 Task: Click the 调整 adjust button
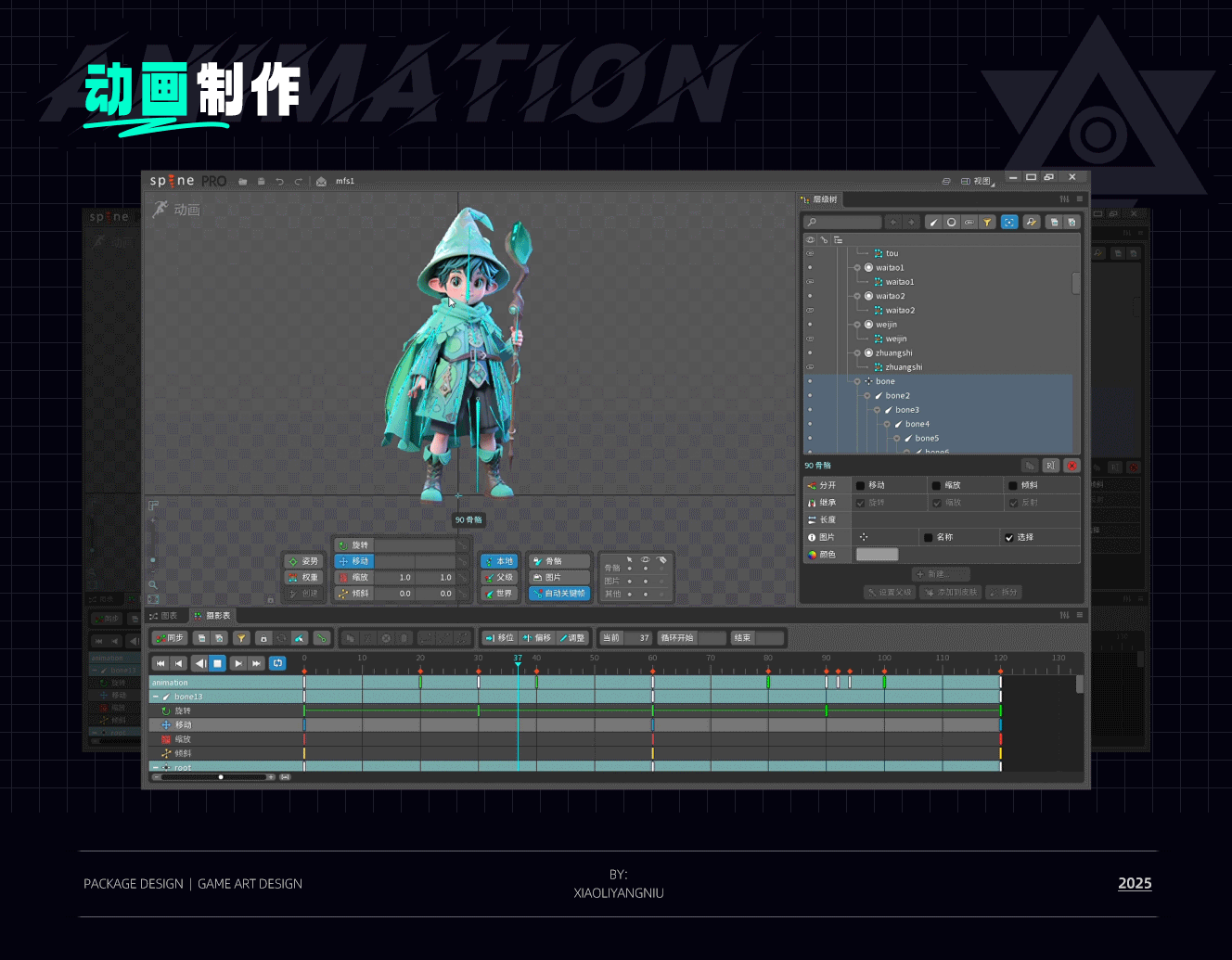click(x=571, y=638)
